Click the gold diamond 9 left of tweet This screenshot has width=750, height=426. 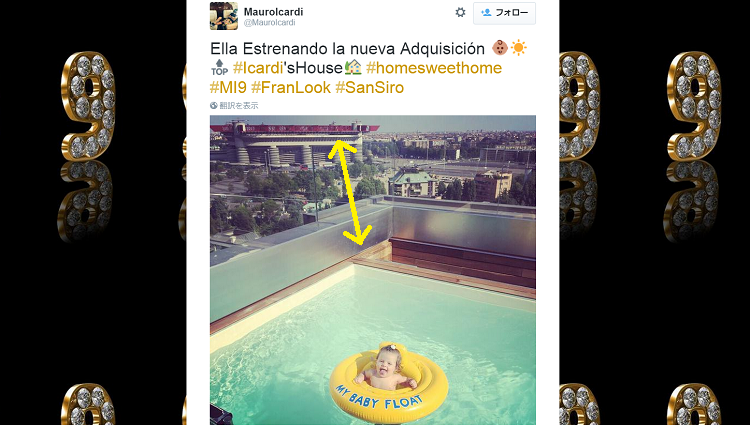(x=88, y=106)
